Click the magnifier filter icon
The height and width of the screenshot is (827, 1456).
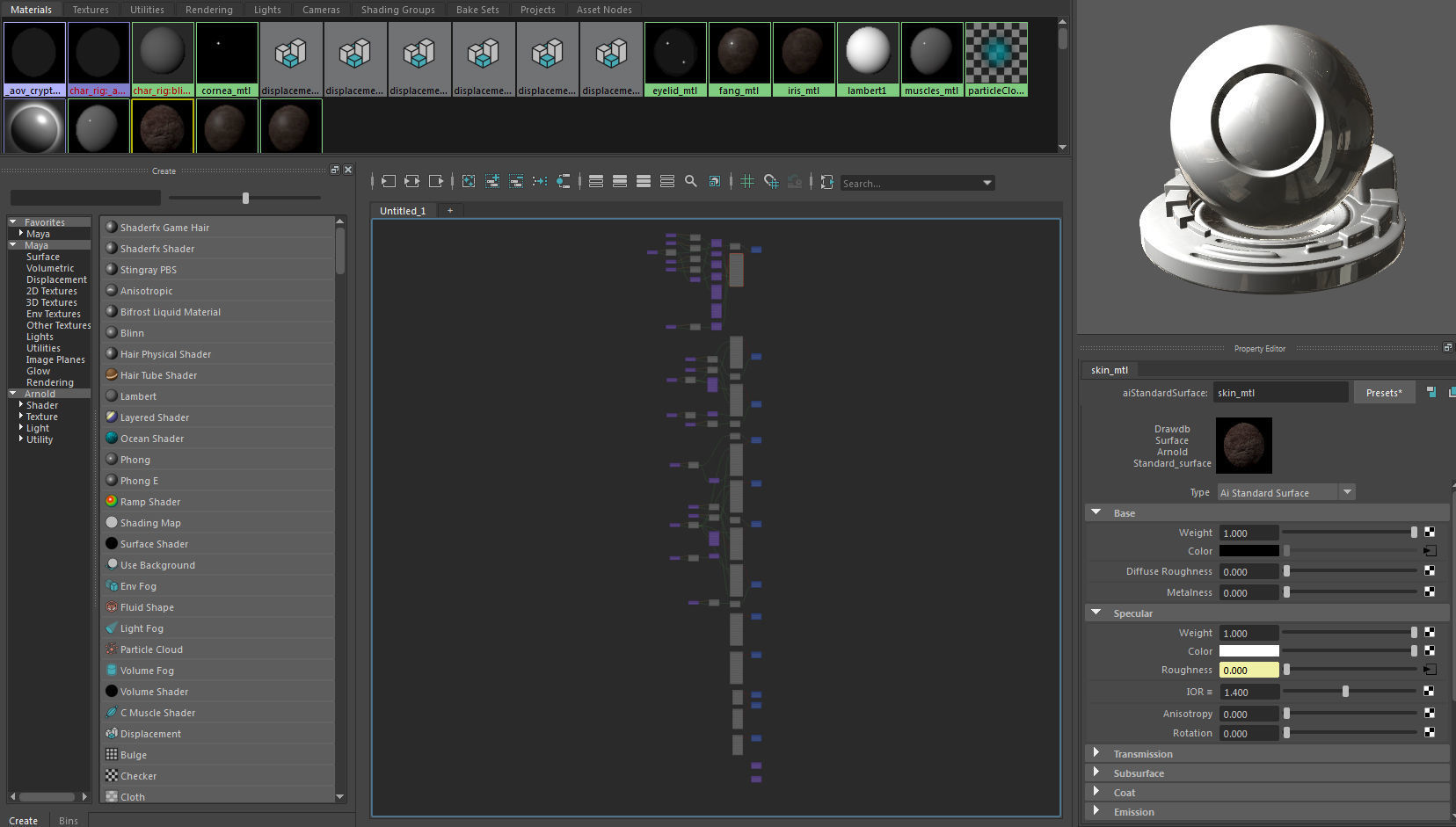coord(691,181)
